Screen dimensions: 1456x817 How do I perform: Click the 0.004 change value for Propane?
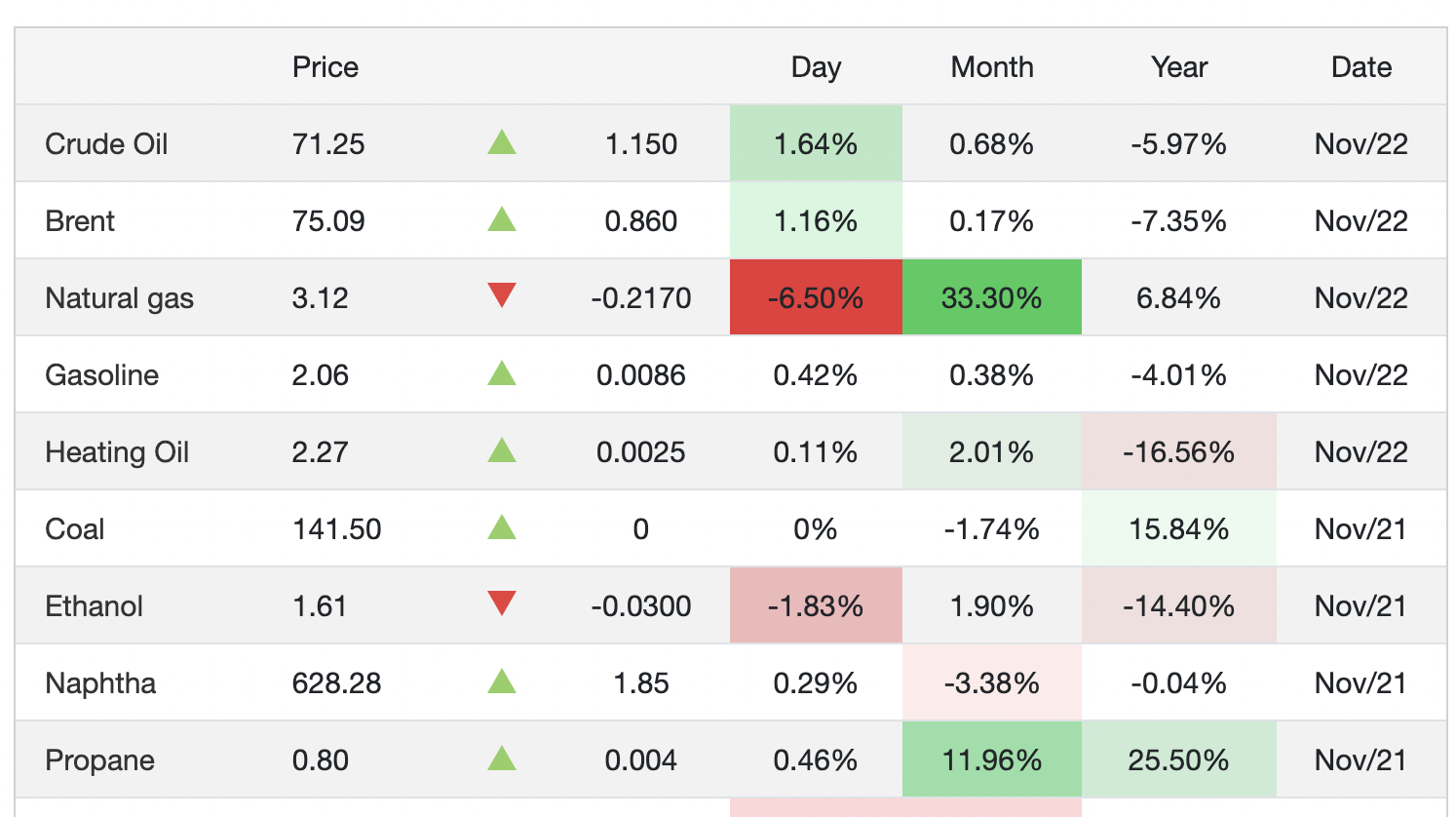click(x=641, y=760)
